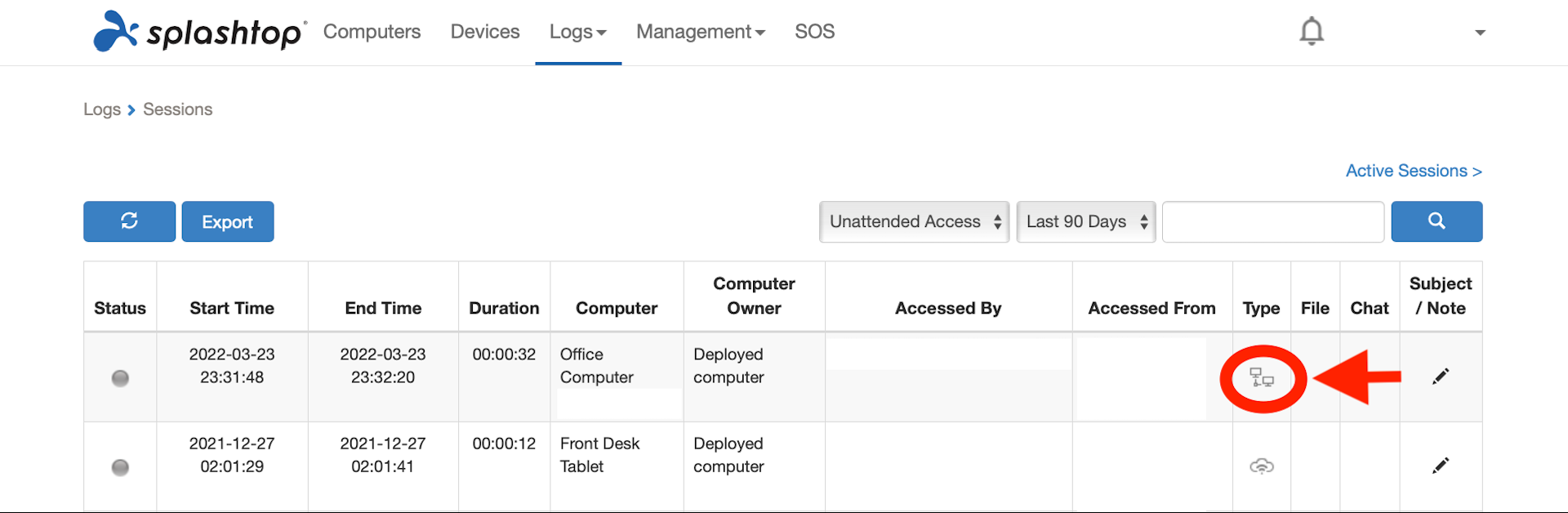Click status indicator of Front Desk Tablet session
This screenshot has width=1568, height=513.
pos(120,467)
